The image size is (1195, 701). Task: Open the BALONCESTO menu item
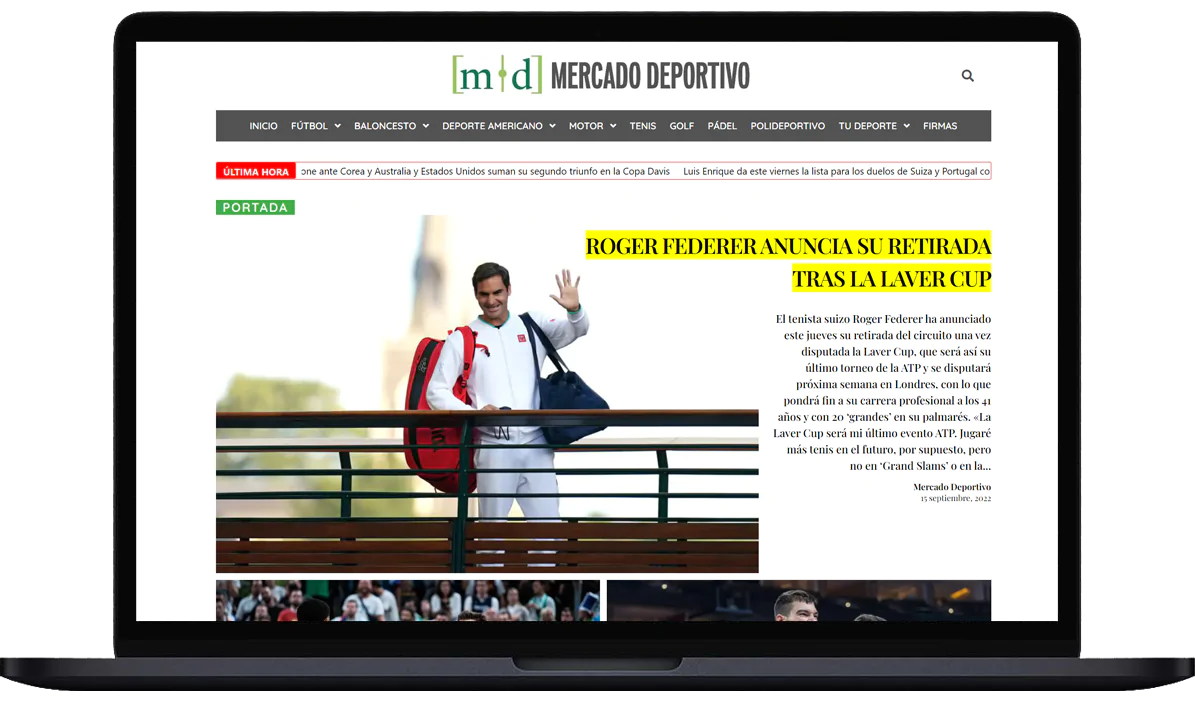(385, 126)
